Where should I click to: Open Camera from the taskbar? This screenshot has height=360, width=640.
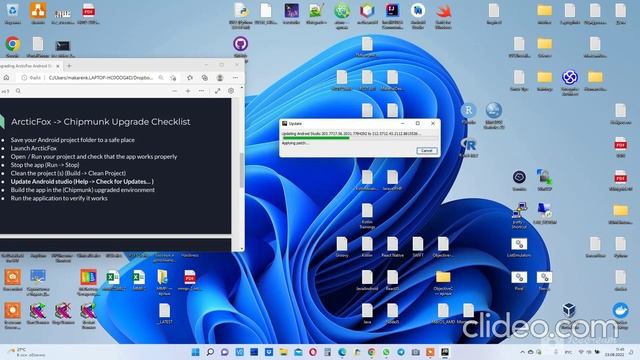coord(416,352)
